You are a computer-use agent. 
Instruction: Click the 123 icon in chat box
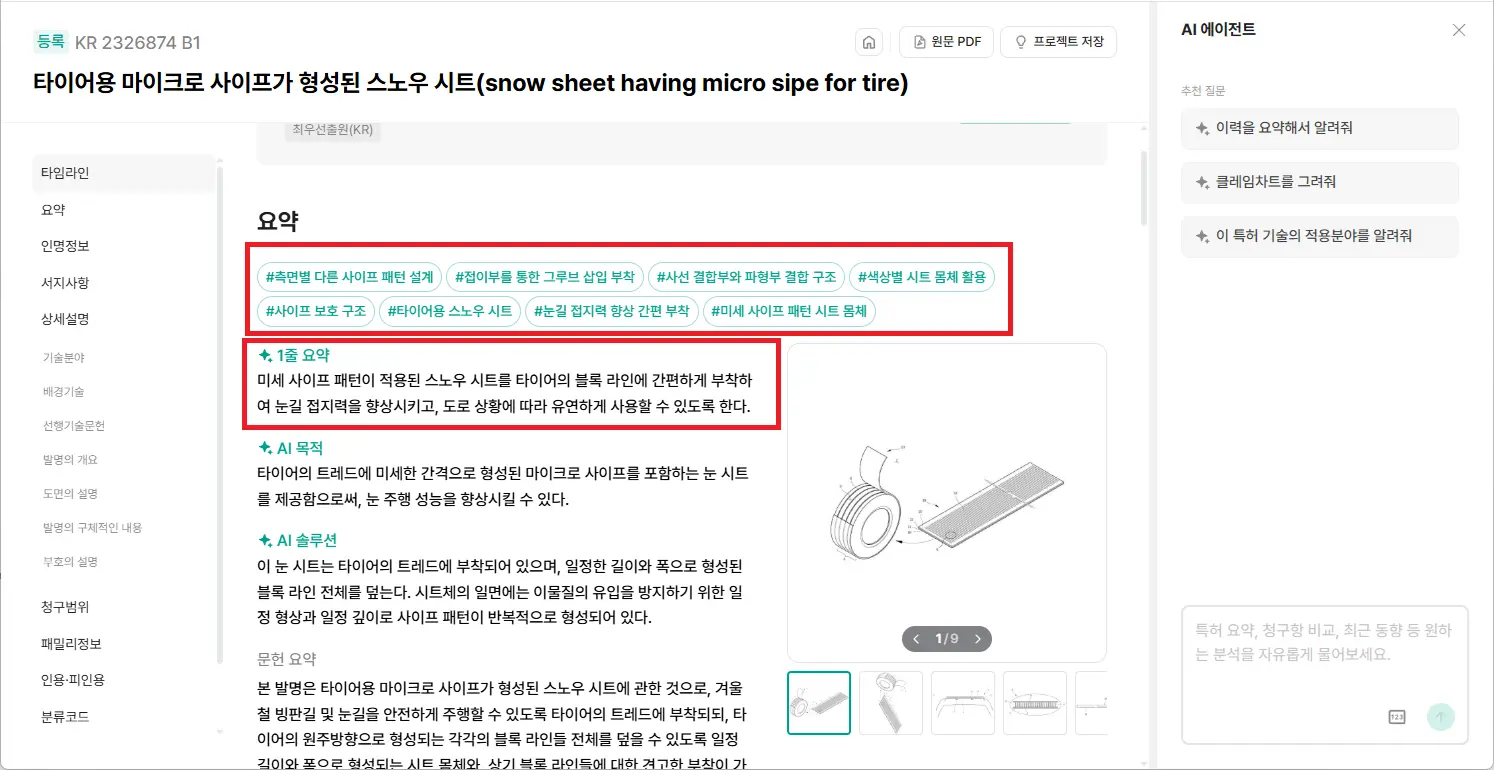[x=1397, y=716]
